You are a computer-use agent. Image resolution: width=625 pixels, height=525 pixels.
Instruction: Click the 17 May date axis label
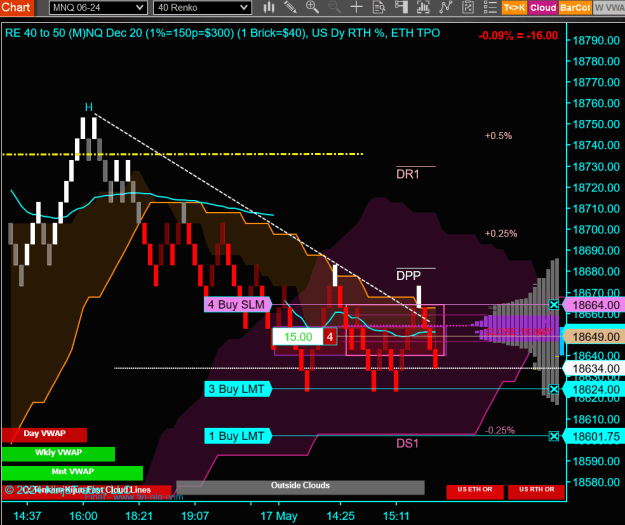[x=279, y=516]
